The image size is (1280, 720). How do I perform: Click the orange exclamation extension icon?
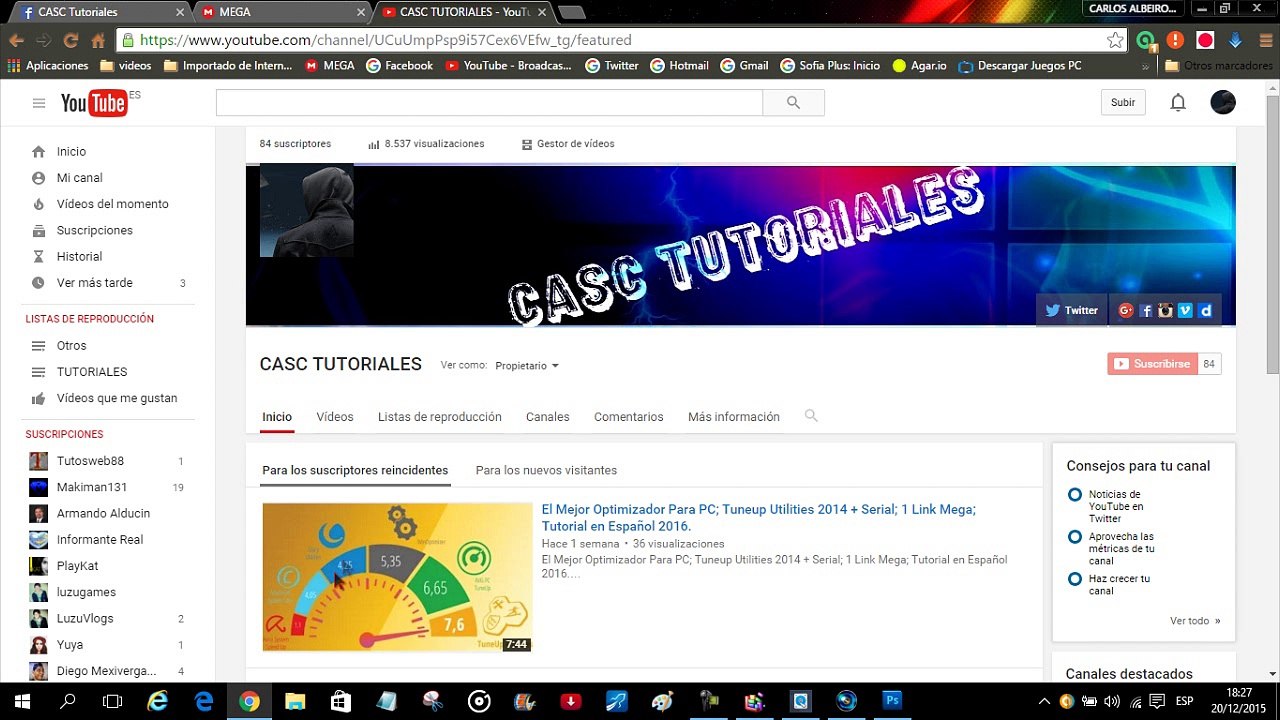[x=1176, y=41]
